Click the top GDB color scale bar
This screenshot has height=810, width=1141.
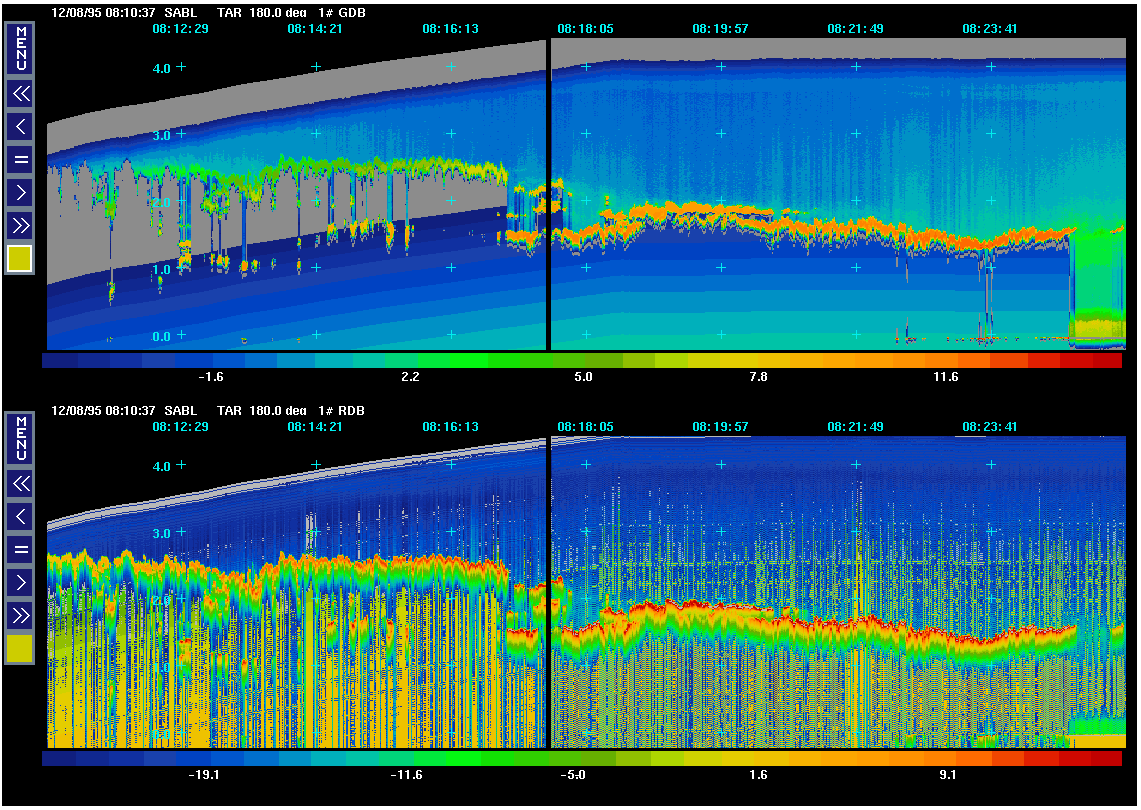tap(582, 360)
